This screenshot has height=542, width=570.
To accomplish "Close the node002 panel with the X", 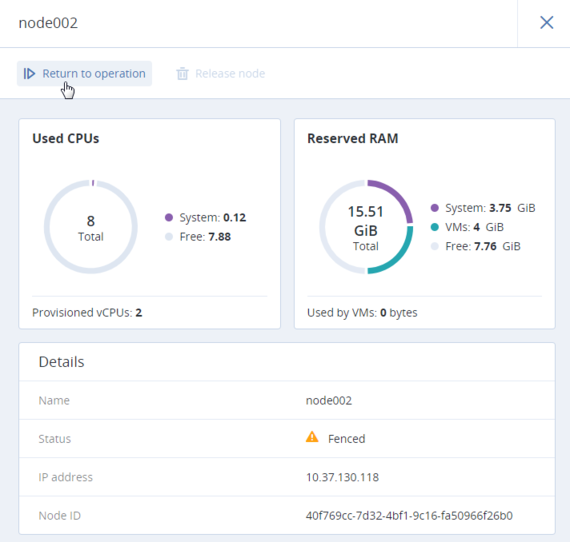I will 546,23.
